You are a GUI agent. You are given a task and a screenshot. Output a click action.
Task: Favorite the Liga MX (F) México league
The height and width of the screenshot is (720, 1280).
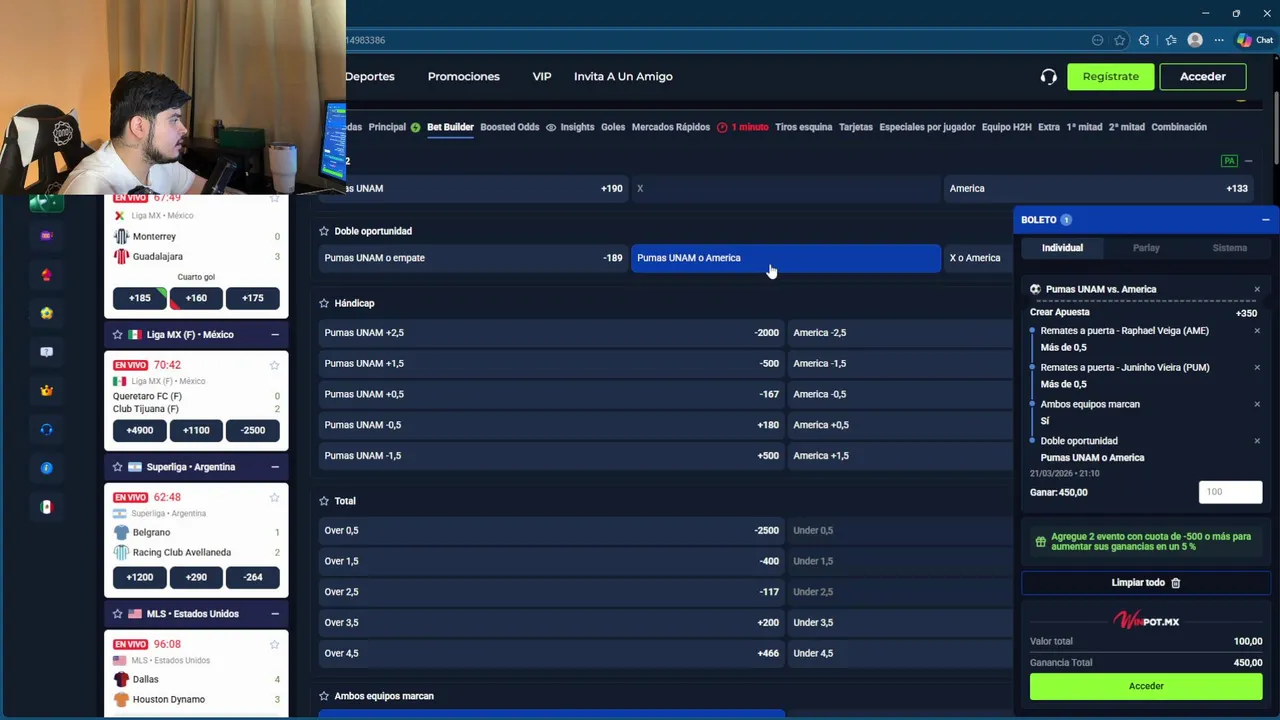pos(117,335)
